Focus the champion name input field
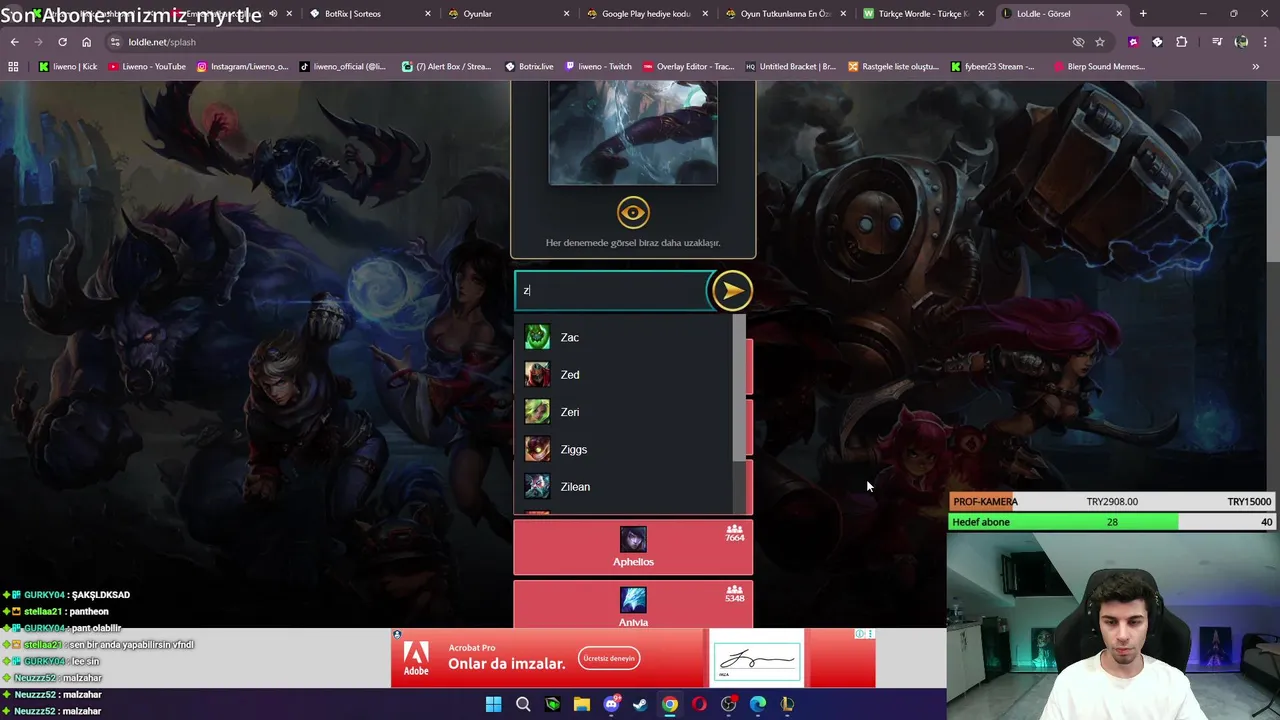 612,290
